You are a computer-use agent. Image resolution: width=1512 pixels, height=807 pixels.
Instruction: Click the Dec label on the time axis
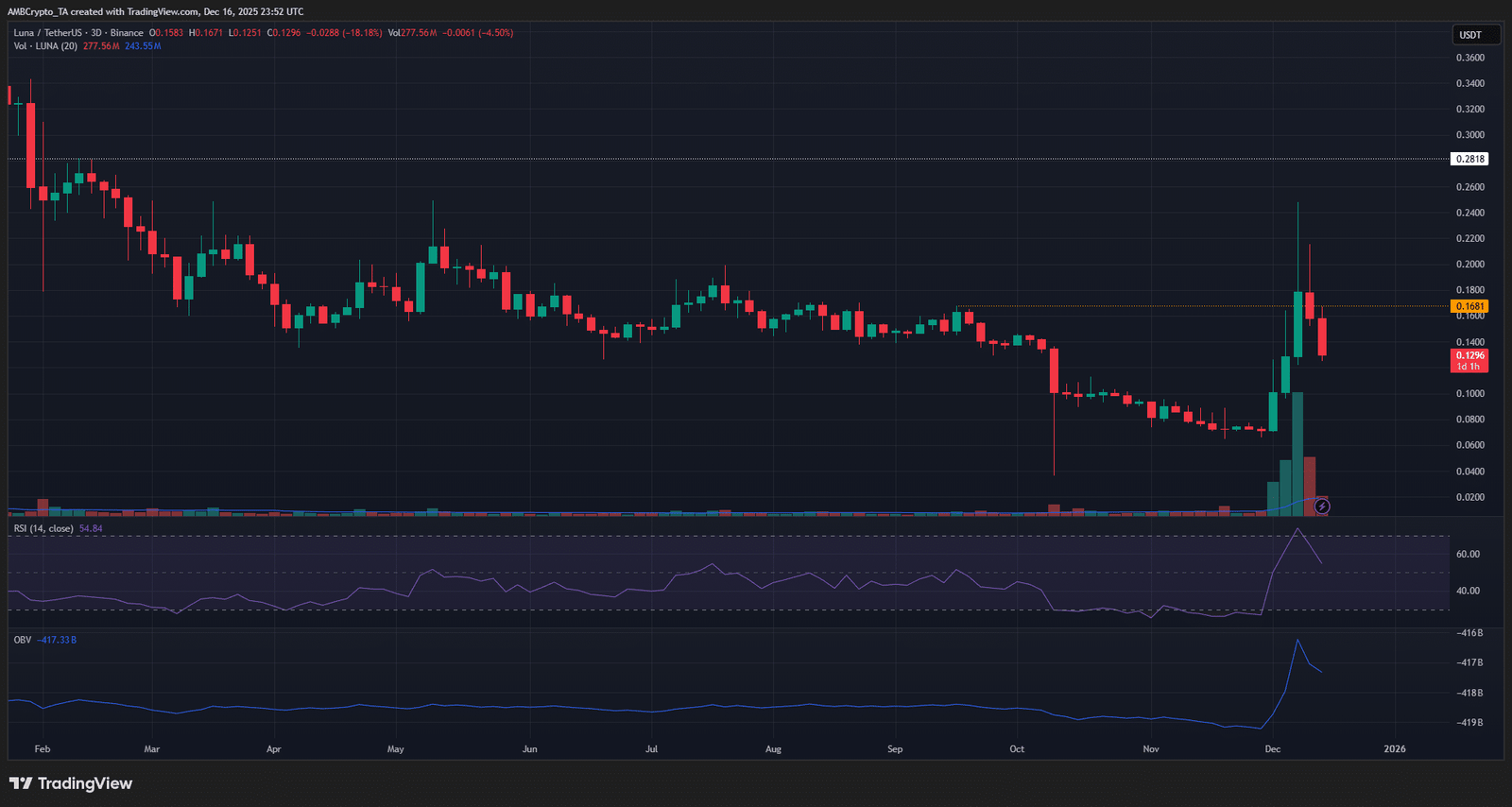click(x=1273, y=749)
